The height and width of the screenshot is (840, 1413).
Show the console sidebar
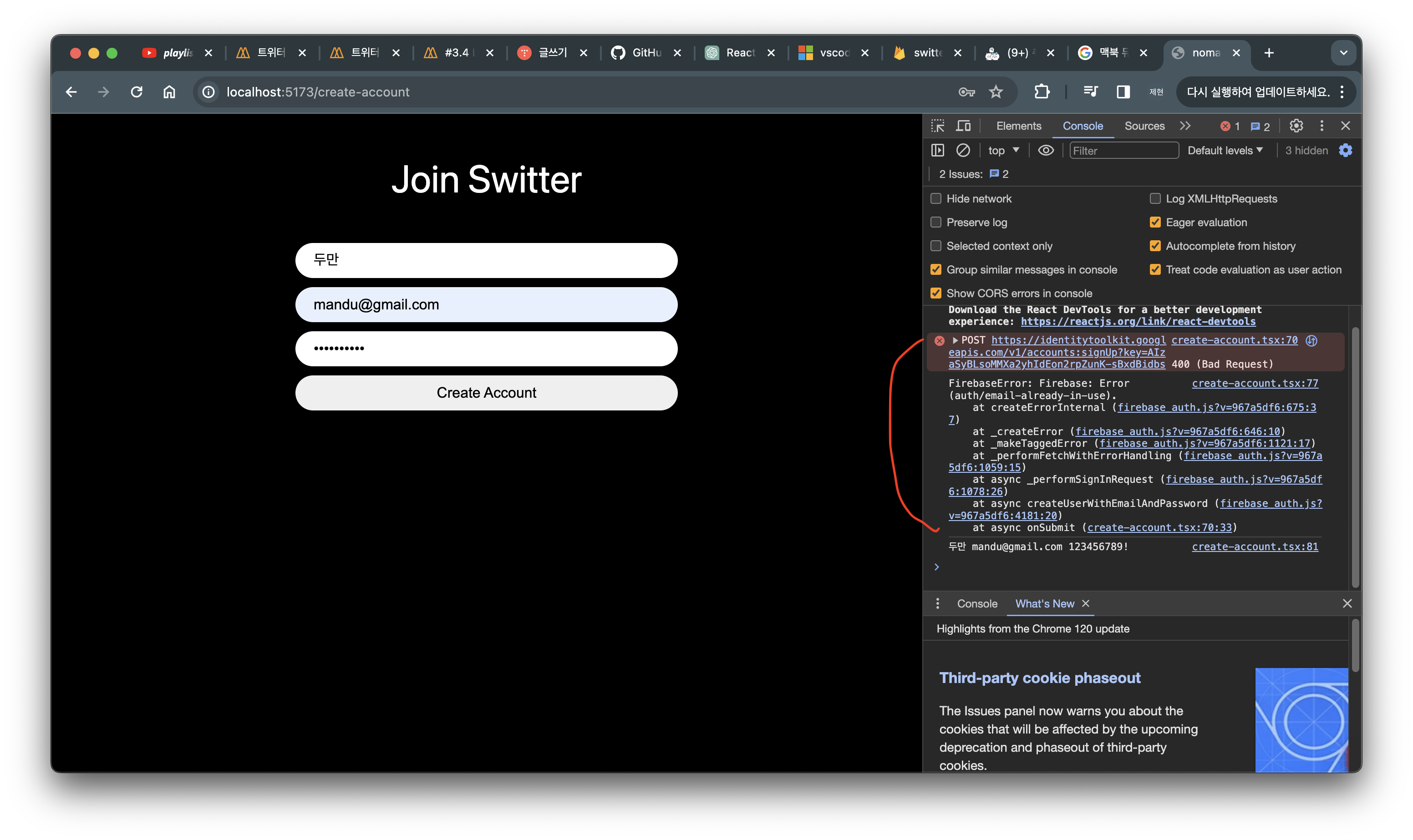tap(937, 150)
